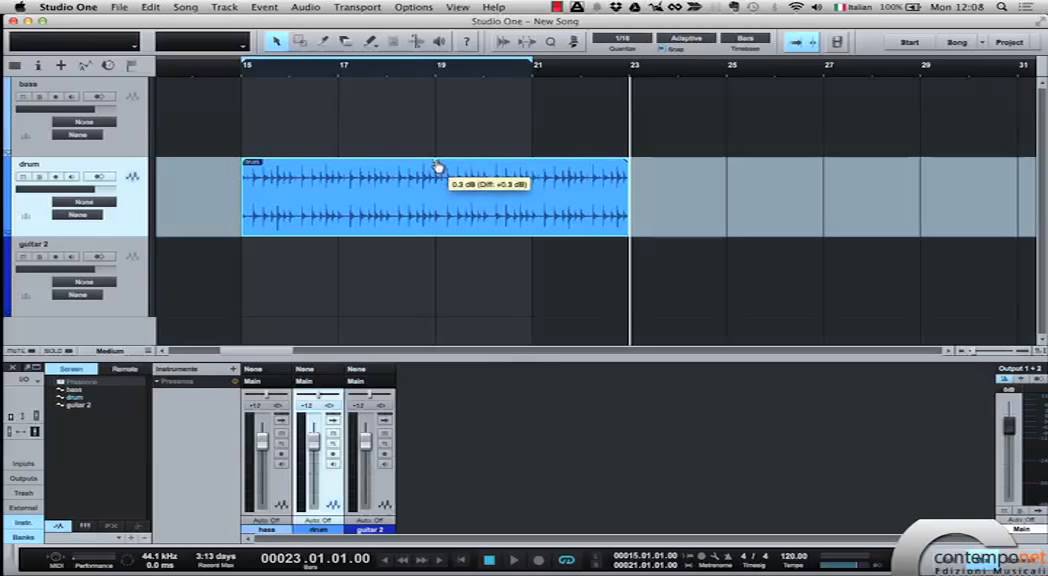Viewport: 1048px width, 576px height.
Task: Click the quantize zoom magnifier icon
Action: (550, 42)
